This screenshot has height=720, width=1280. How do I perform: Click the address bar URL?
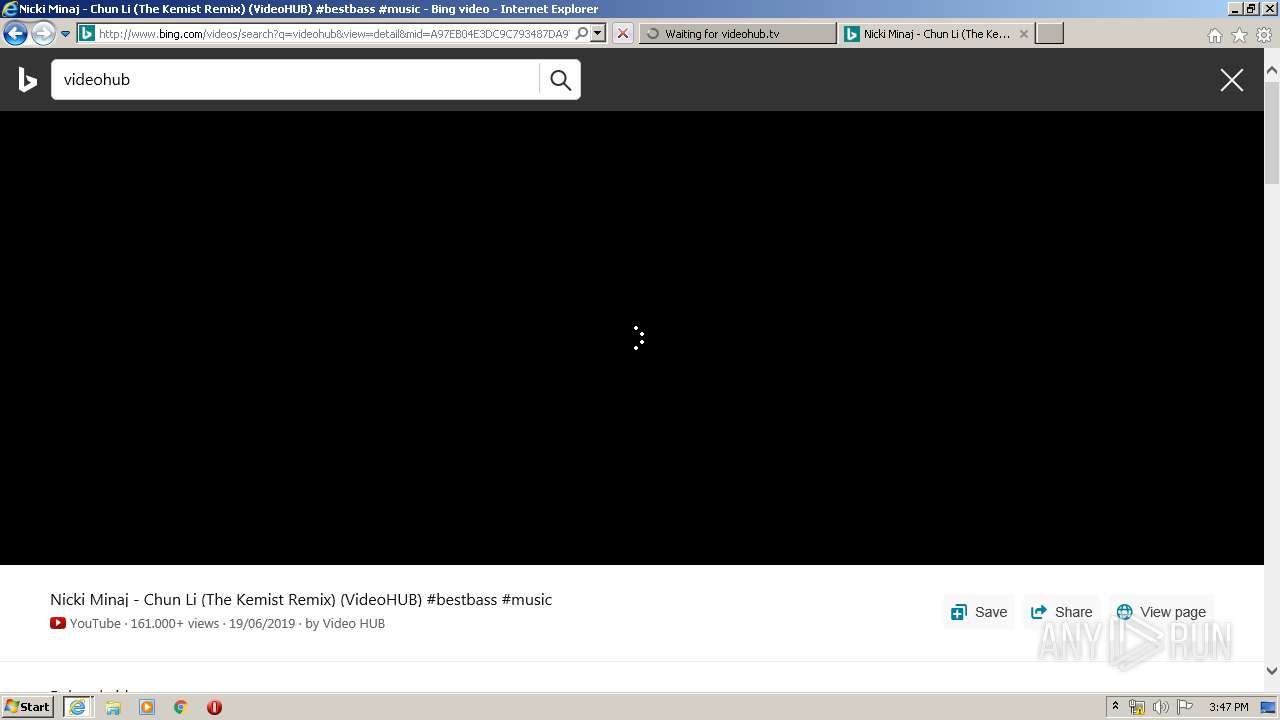(334, 33)
